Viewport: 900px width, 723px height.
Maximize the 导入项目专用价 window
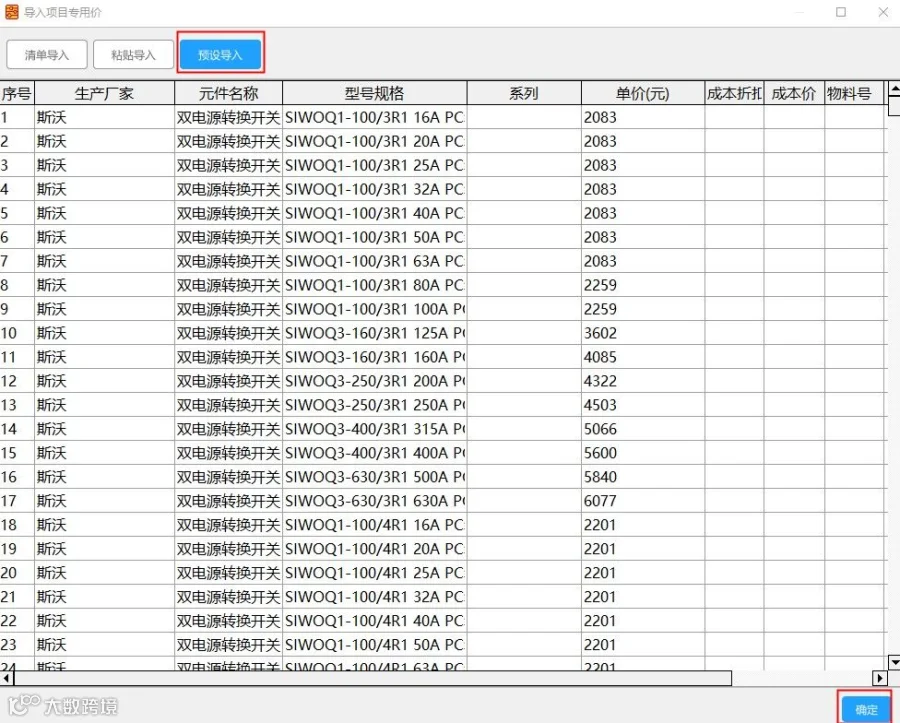(x=841, y=12)
